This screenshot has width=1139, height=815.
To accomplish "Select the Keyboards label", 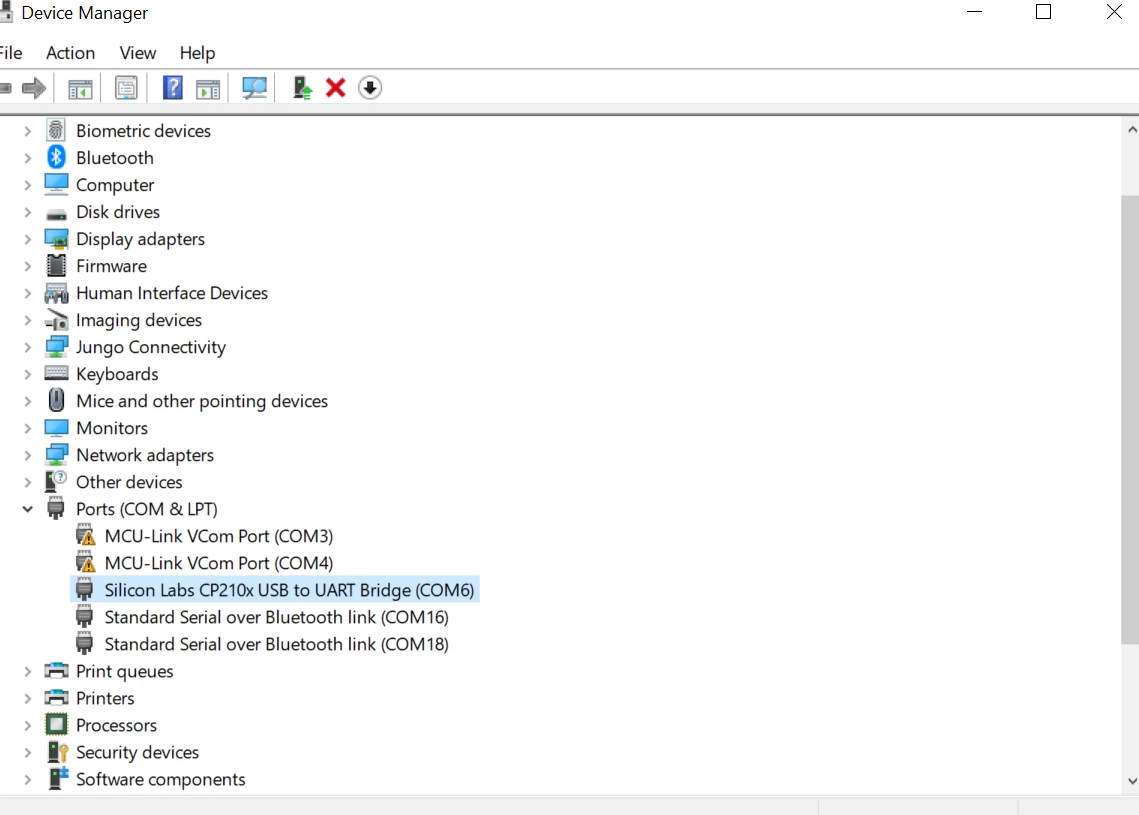I will click(x=117, y=374).
